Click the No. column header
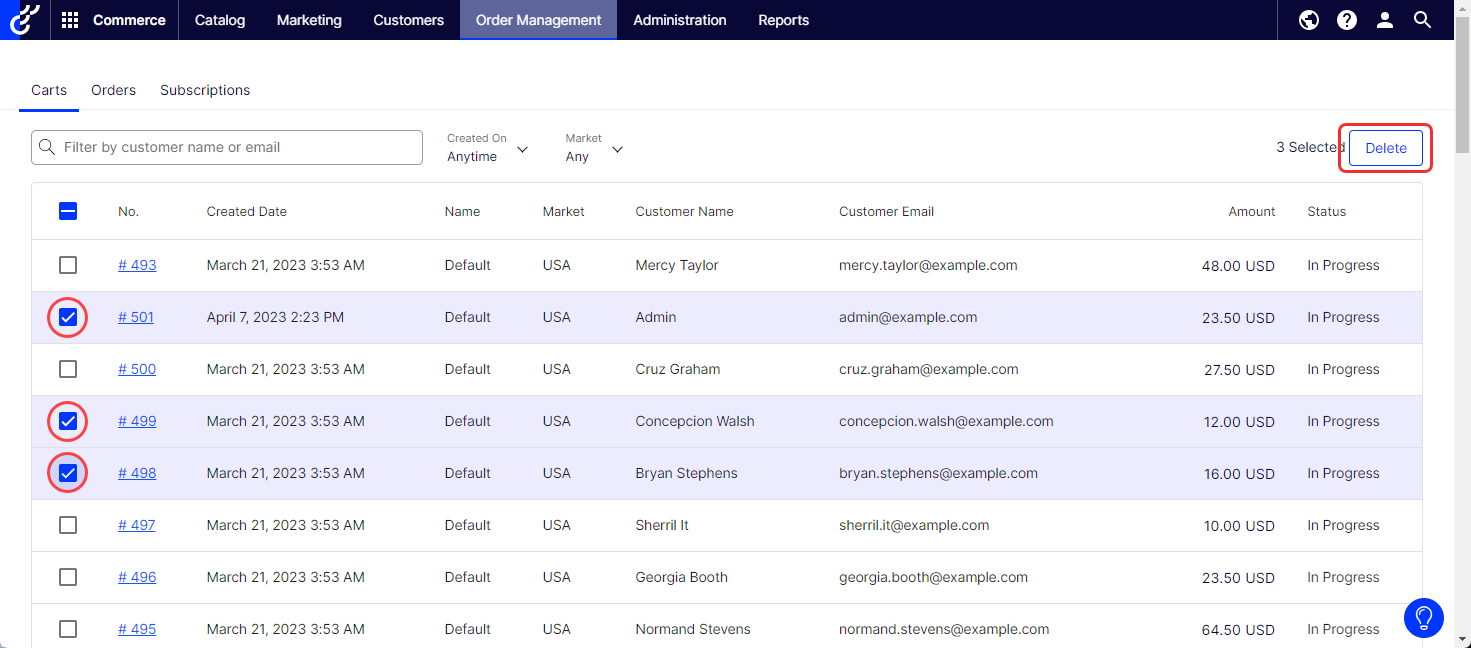 pyautogui.click(x=128, y=211)
